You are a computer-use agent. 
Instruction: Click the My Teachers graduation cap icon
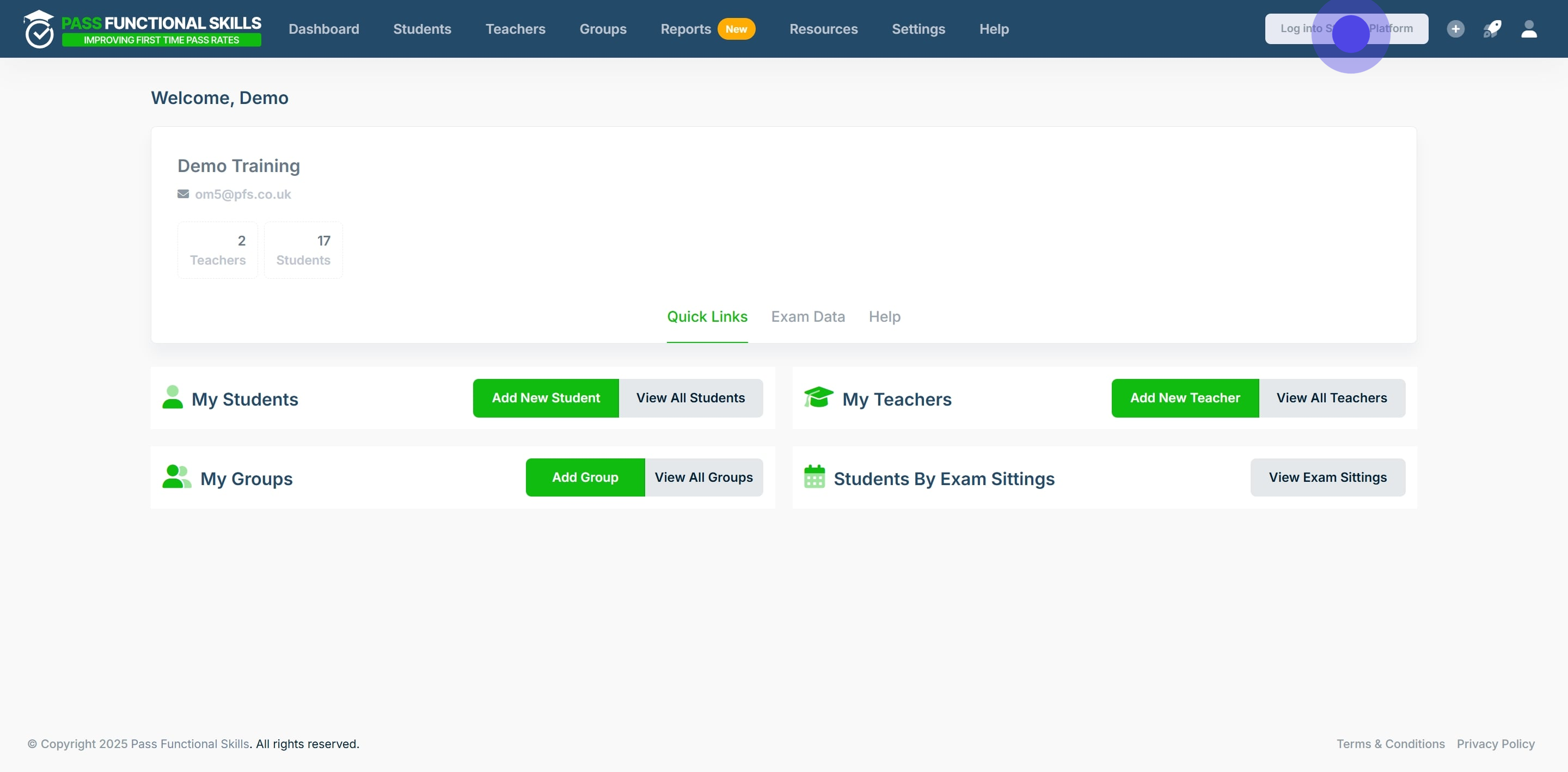click(x=819, y=397)
